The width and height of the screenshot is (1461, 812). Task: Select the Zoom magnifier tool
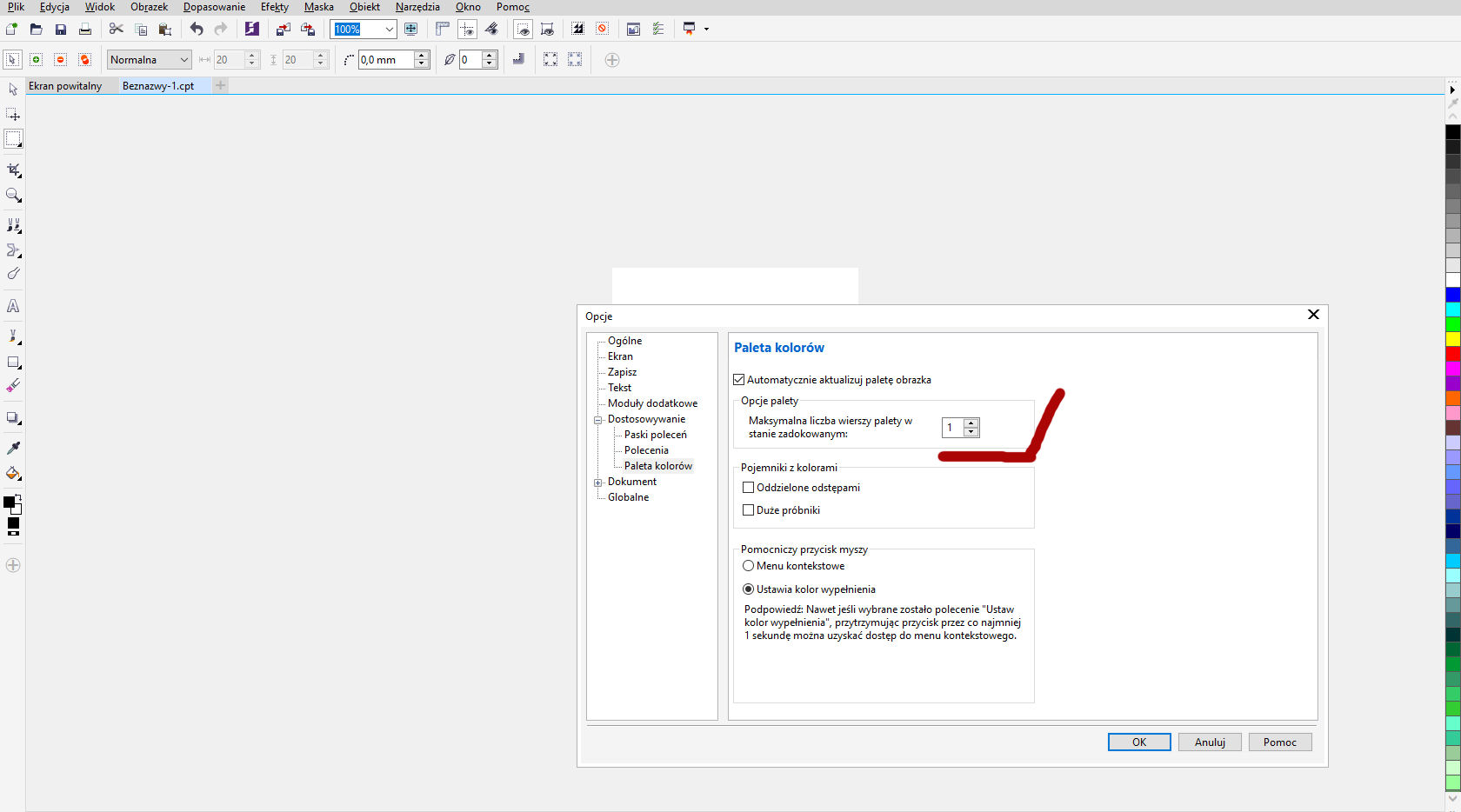tap(13, 196)
